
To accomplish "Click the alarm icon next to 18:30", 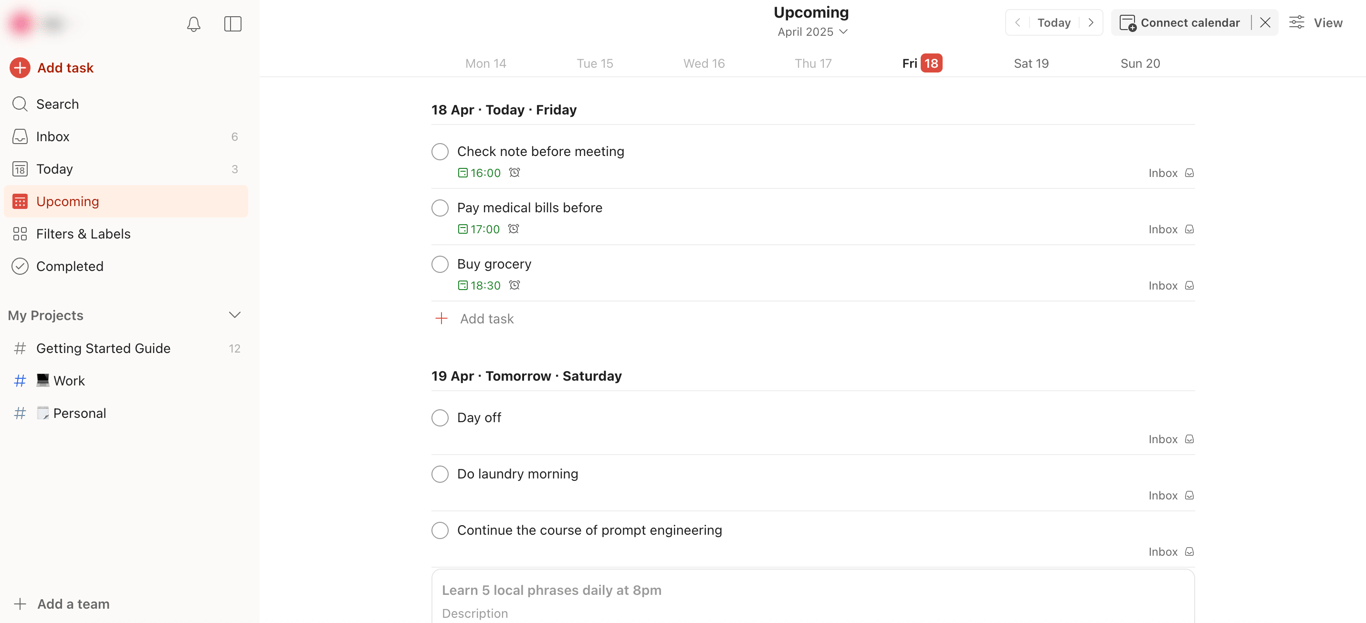I will coord(515,285).
